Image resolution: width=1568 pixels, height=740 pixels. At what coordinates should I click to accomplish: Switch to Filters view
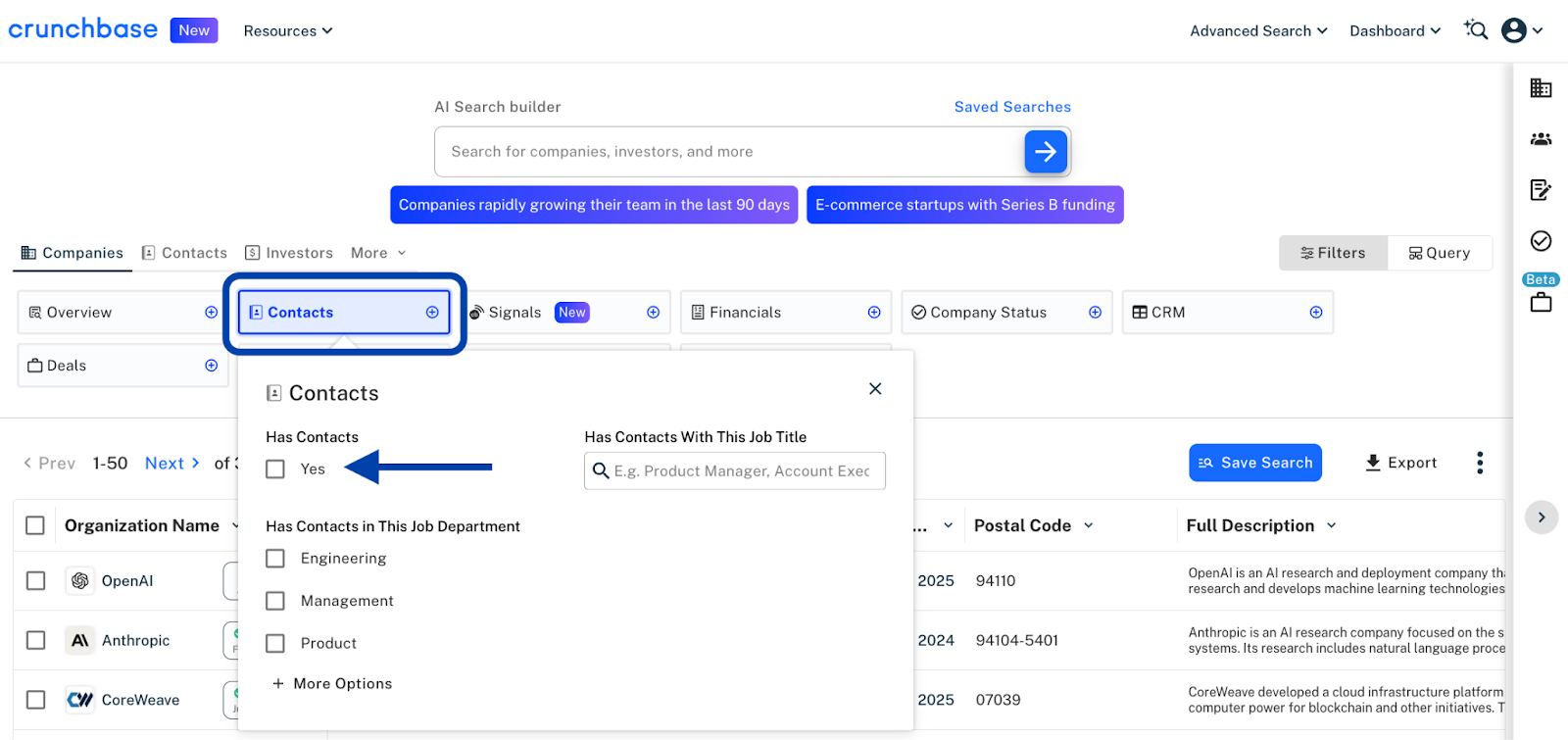tap(1333, 253)
